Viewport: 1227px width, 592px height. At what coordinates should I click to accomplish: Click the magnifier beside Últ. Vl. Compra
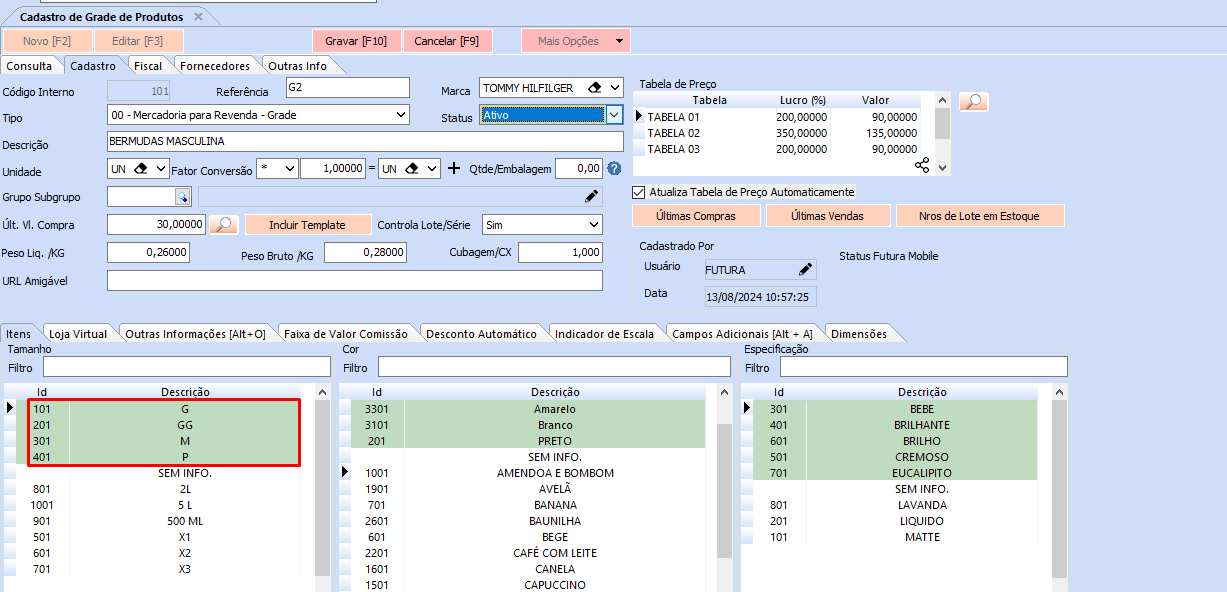tap(223, 225)
